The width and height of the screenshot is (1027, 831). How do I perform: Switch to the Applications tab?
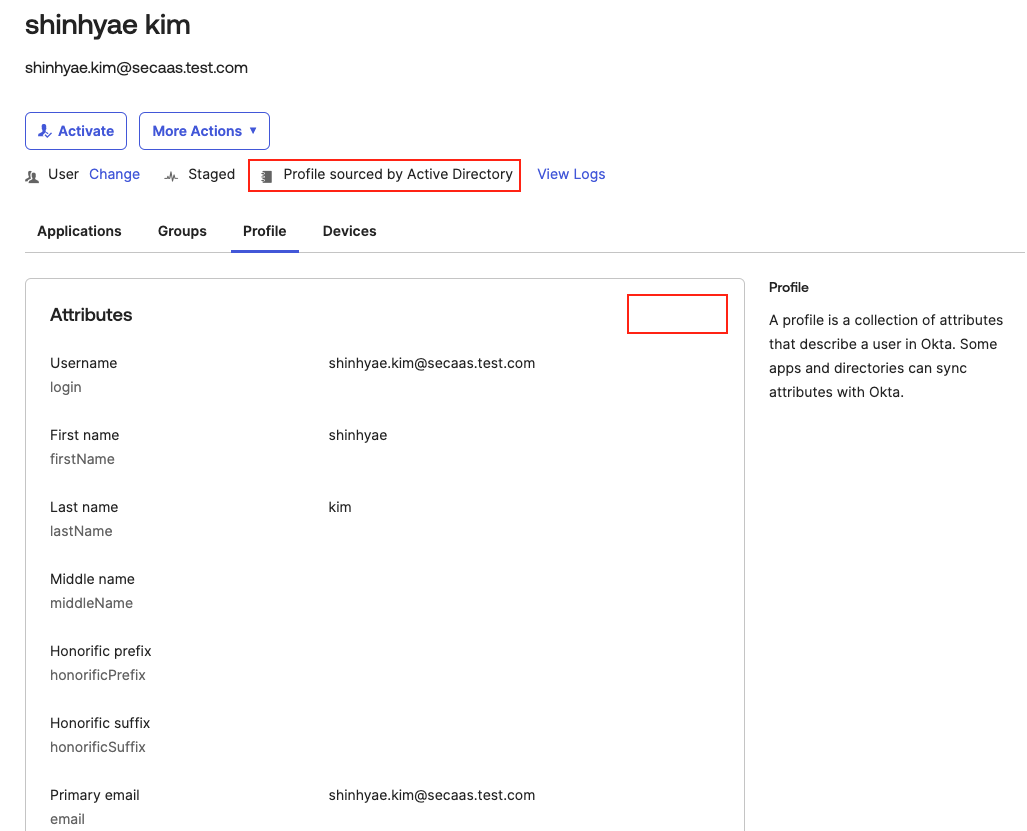[79, 231]
